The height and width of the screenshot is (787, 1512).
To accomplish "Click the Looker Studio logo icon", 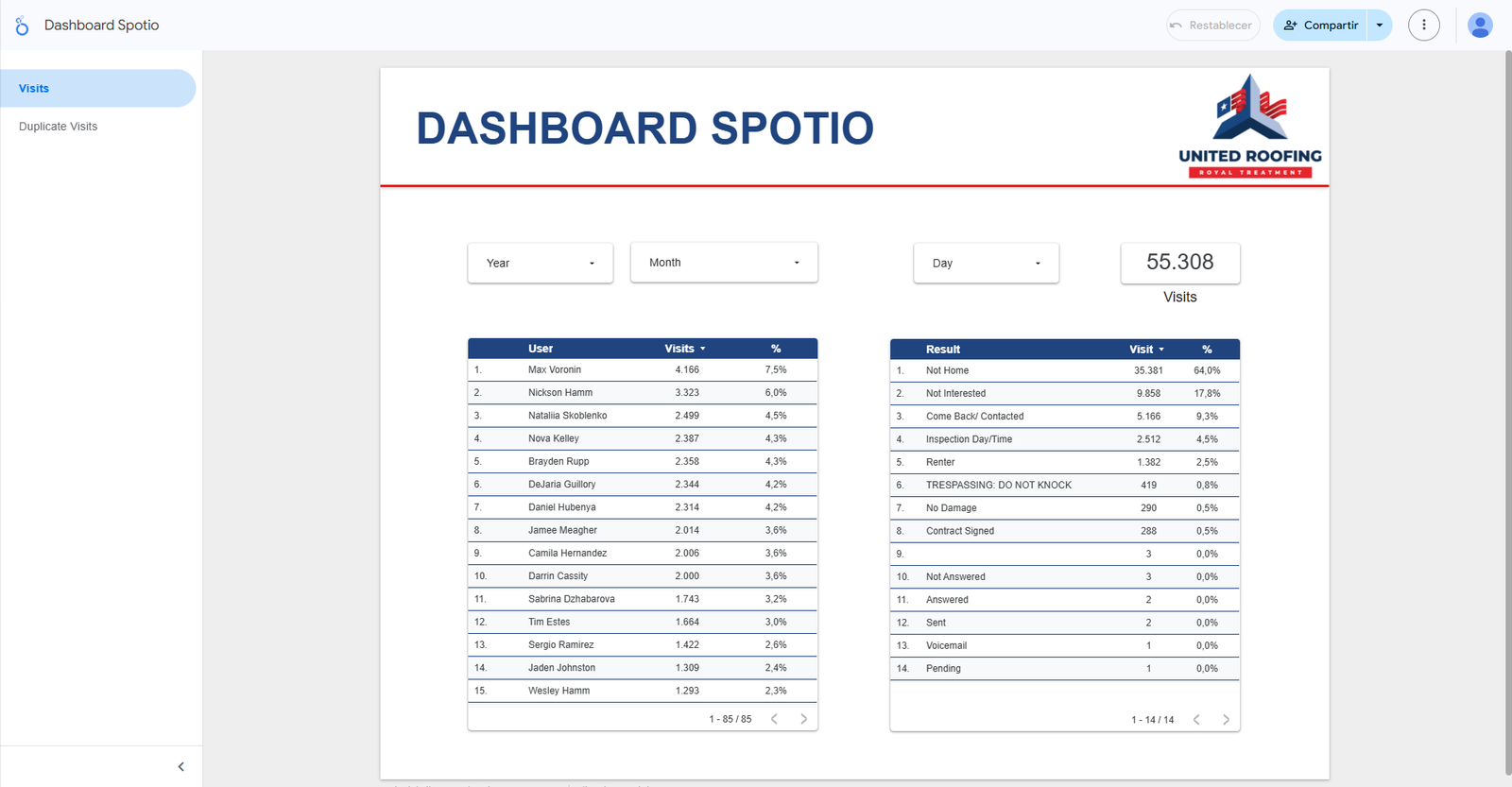I will (x=22, y=26).
